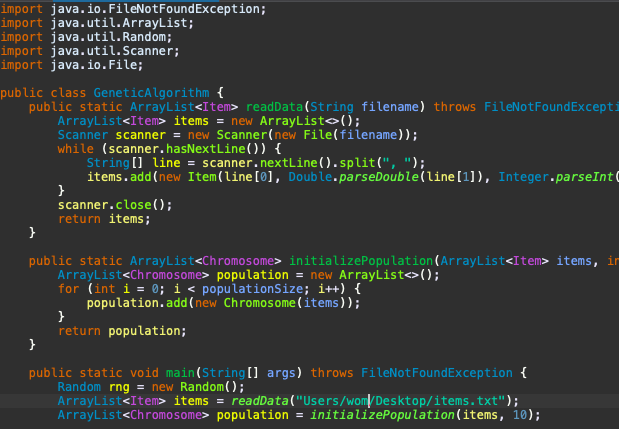Click the italic parseInt method
Image resolution: width=619 pixels, height=429 pixels.
(x=584, y=177)
